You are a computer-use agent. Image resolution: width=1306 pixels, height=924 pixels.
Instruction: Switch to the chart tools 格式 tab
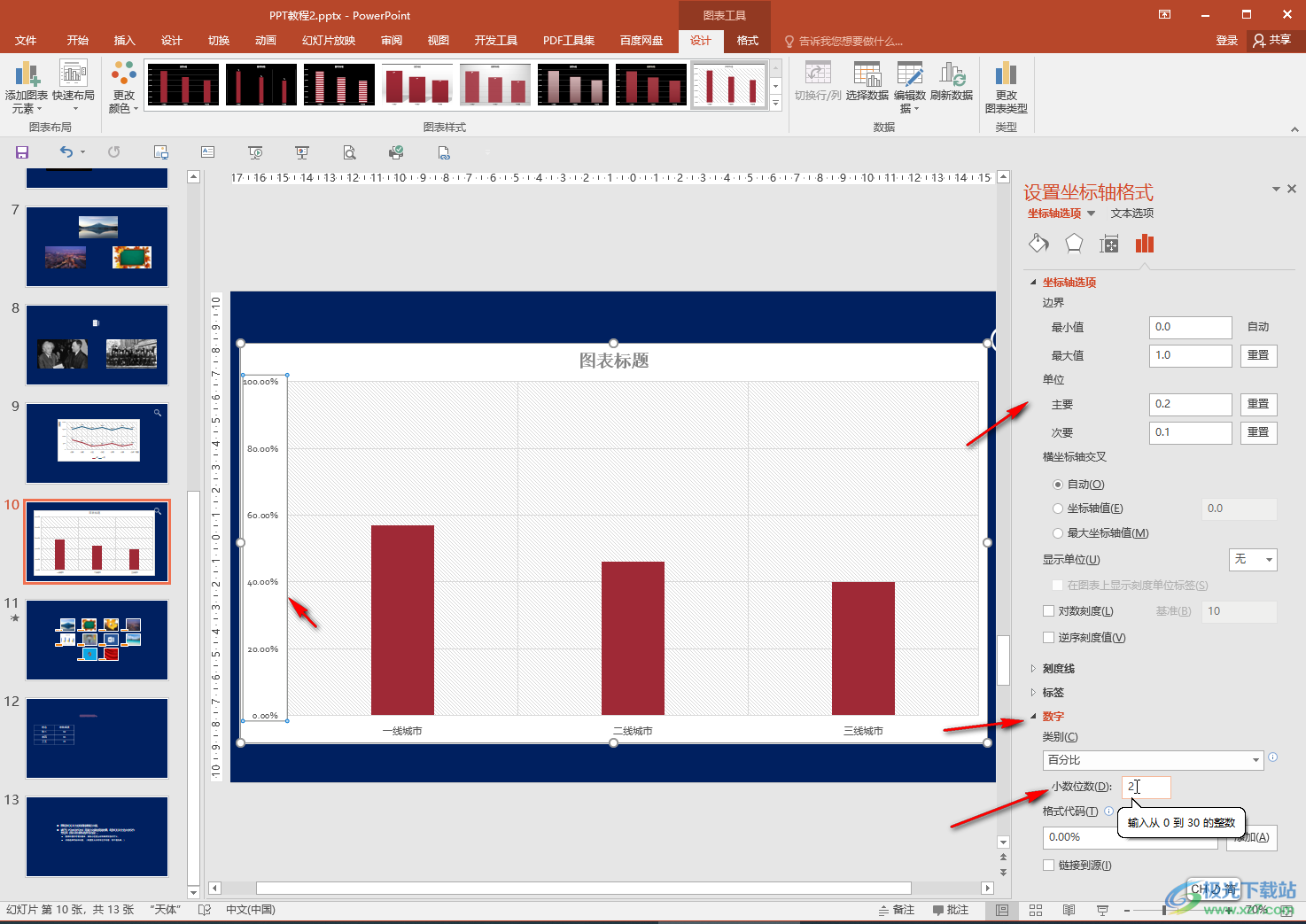tap(748, 41)
